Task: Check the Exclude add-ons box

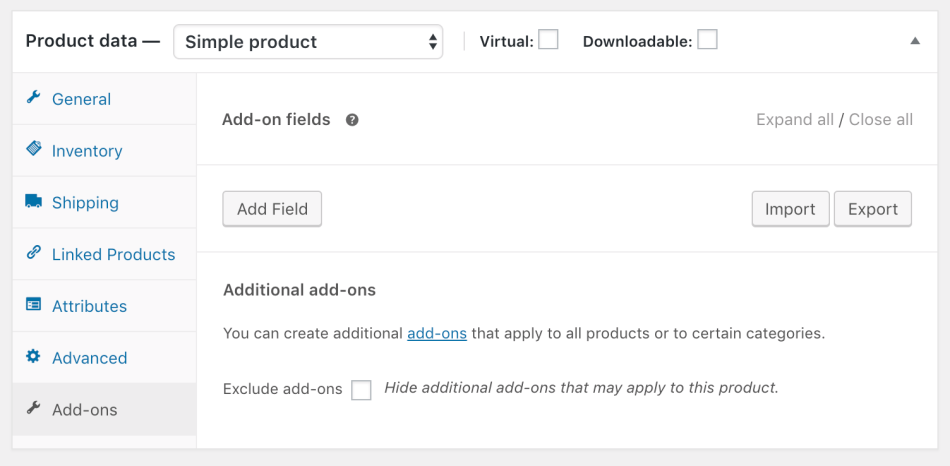Action: [x=361, y=390]
